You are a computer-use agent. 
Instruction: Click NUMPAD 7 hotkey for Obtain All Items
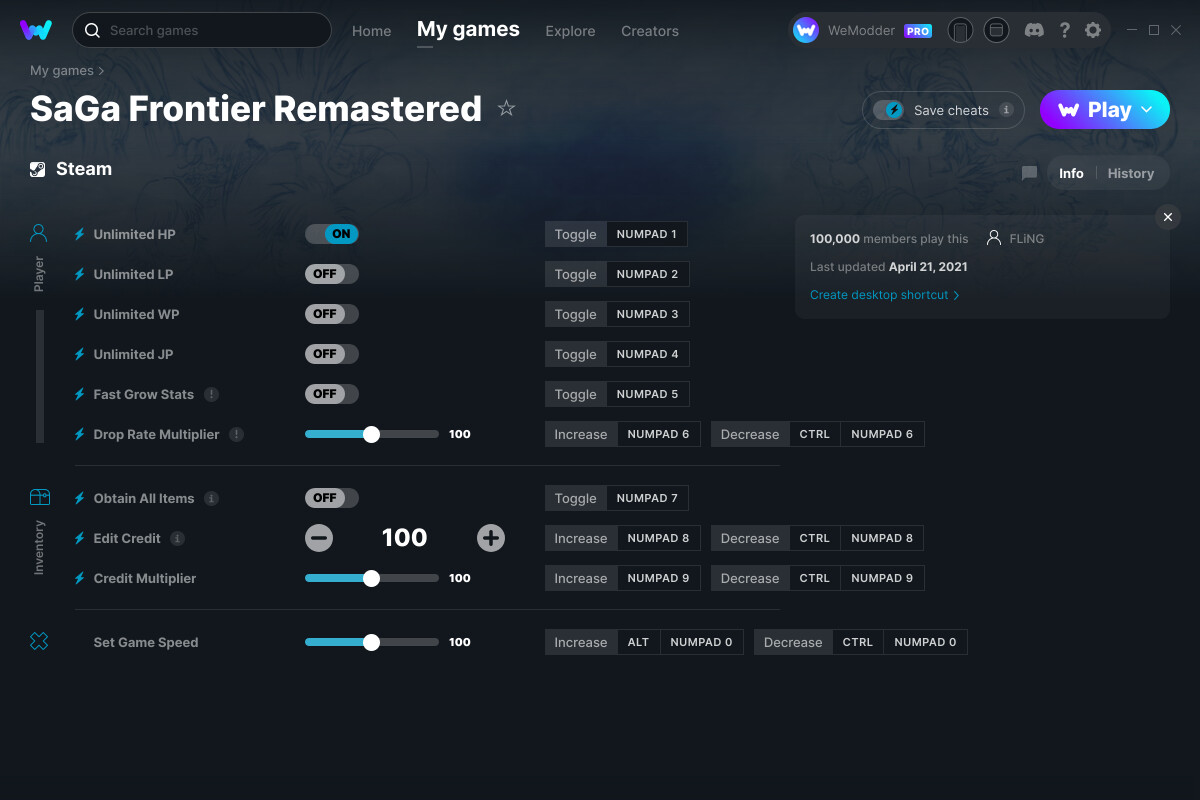pyautogui.click(x=647, y=498)
